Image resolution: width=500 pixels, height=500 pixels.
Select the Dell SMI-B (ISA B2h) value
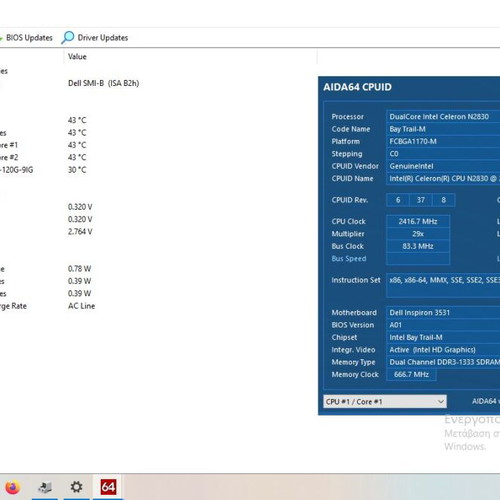(x=103, y=83)
